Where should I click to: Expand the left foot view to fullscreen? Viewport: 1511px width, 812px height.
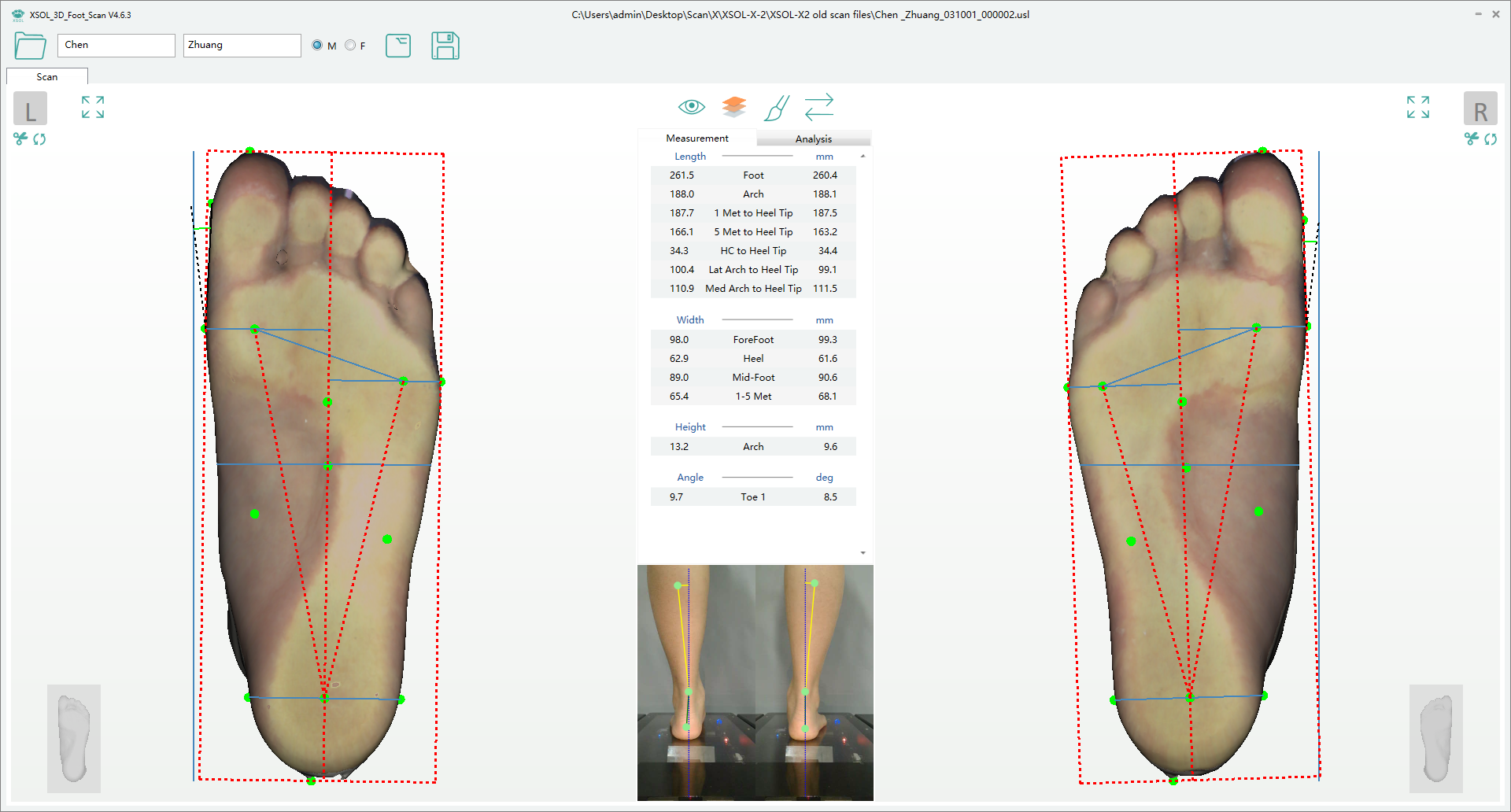coord(93,107)
